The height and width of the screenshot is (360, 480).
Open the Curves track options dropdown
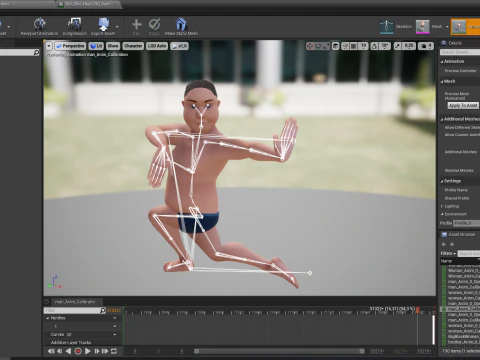(x=115, y=334)
